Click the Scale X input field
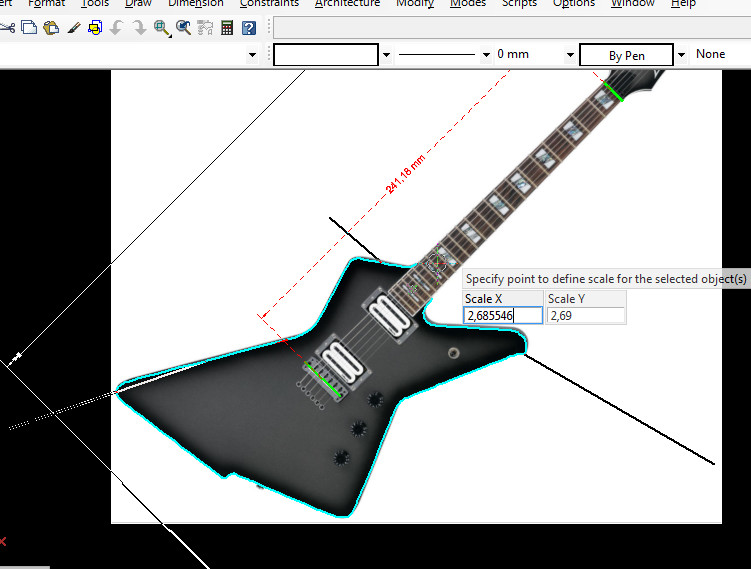751x569 pixels. pyautogui.click(x=503, y=316)
